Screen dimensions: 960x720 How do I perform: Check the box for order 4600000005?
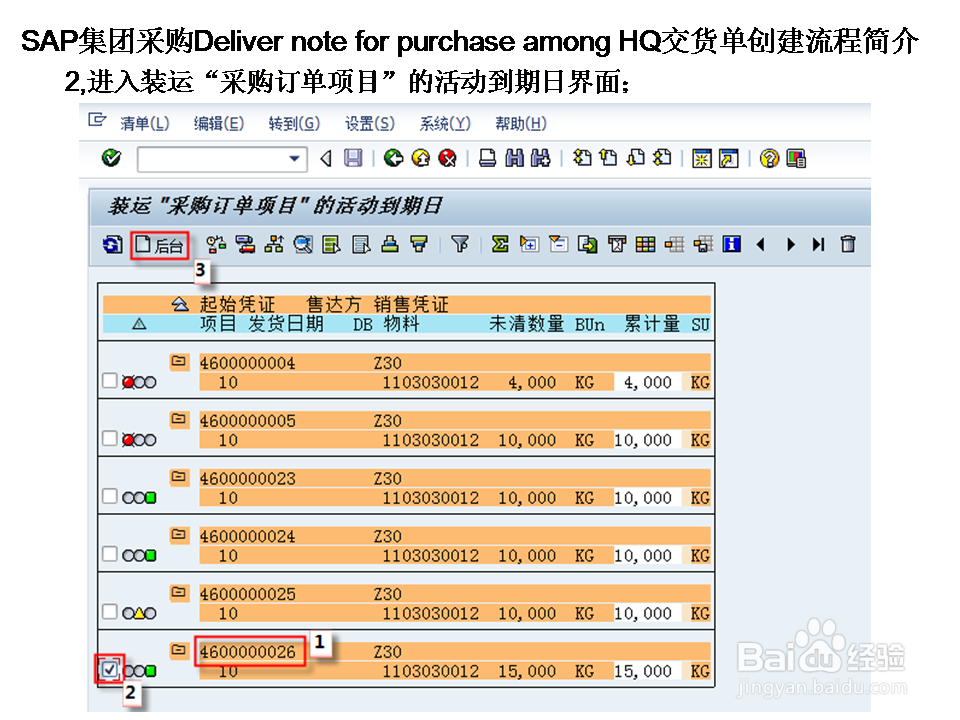point(110,438)
